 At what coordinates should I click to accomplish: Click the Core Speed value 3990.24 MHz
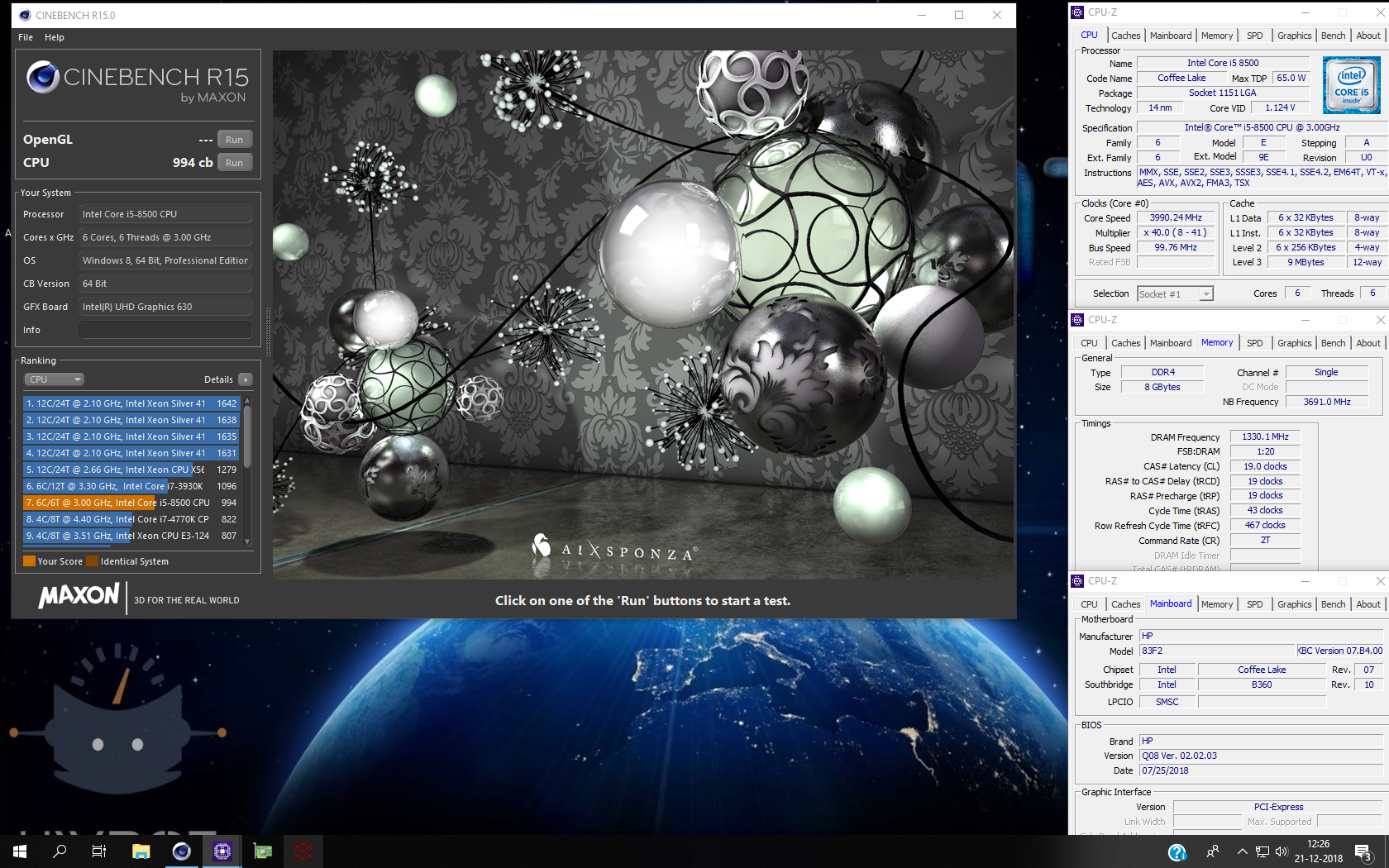click(x=1176, y=218)
